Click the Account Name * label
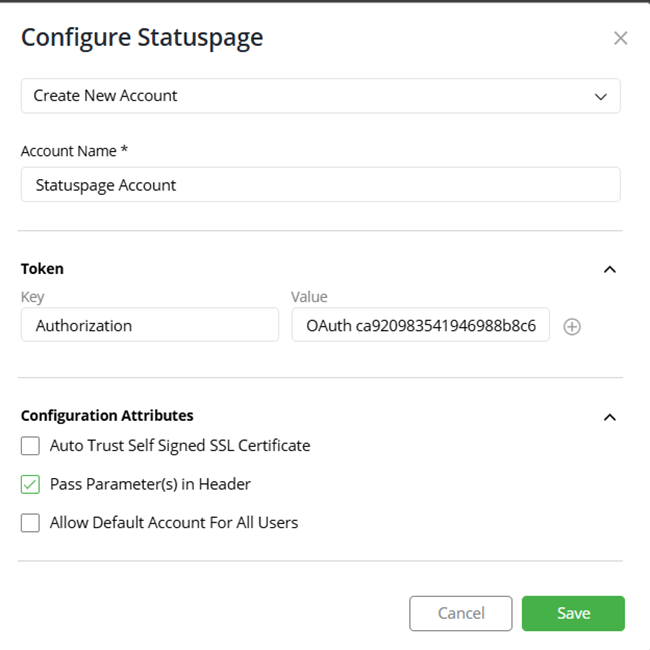Image resolution: width=650 pixels, height=650 pixels. pyautogui.click(x=75, y=151)
